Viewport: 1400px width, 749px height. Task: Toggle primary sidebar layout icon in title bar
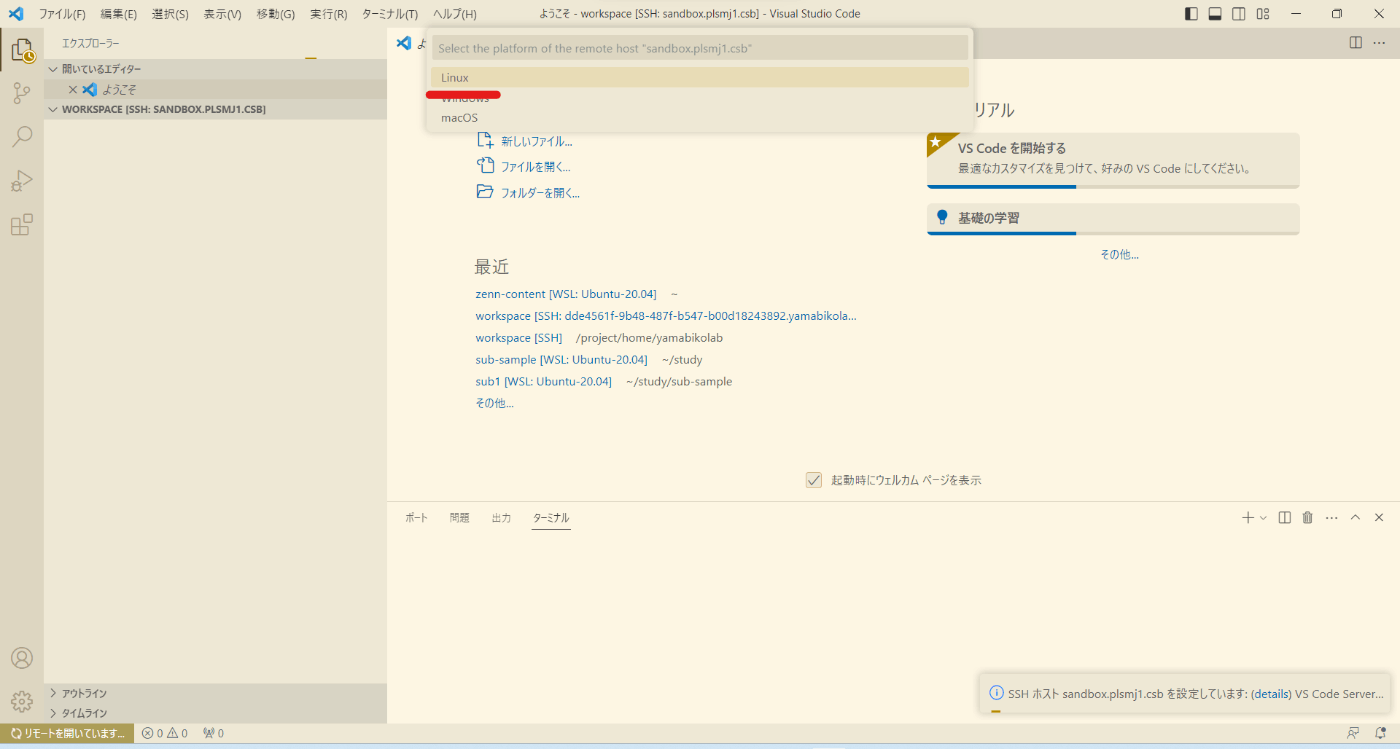1191,14
